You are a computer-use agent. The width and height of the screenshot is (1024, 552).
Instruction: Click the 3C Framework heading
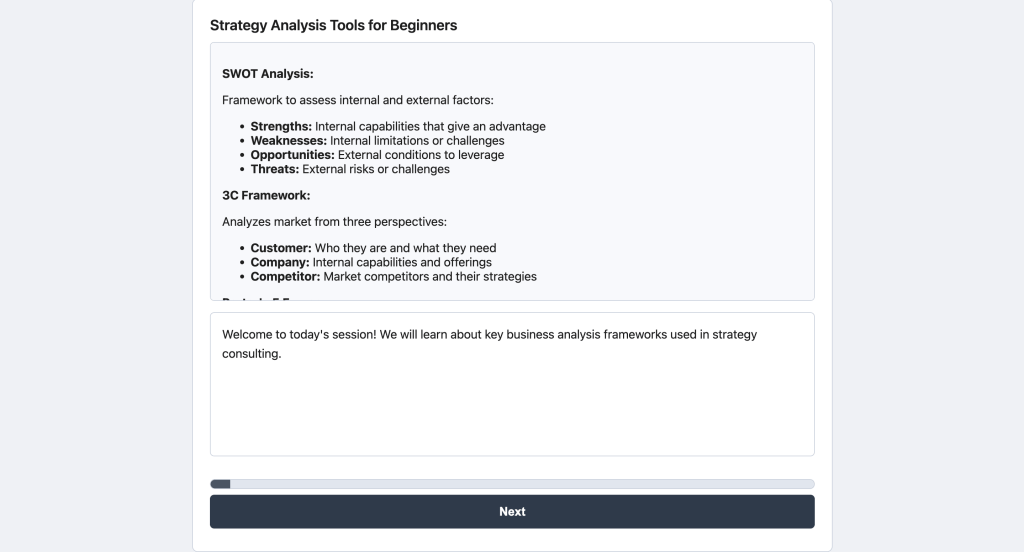[x=266, y=195]
